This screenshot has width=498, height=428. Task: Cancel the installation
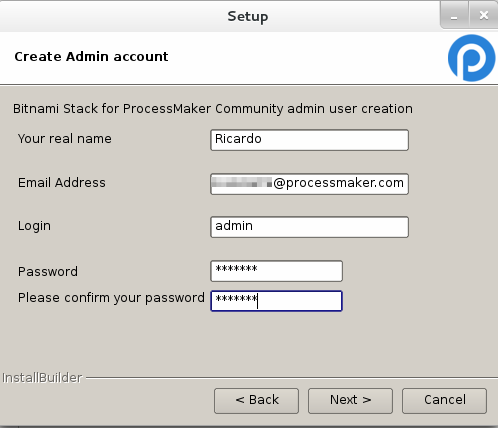point(444,401)
